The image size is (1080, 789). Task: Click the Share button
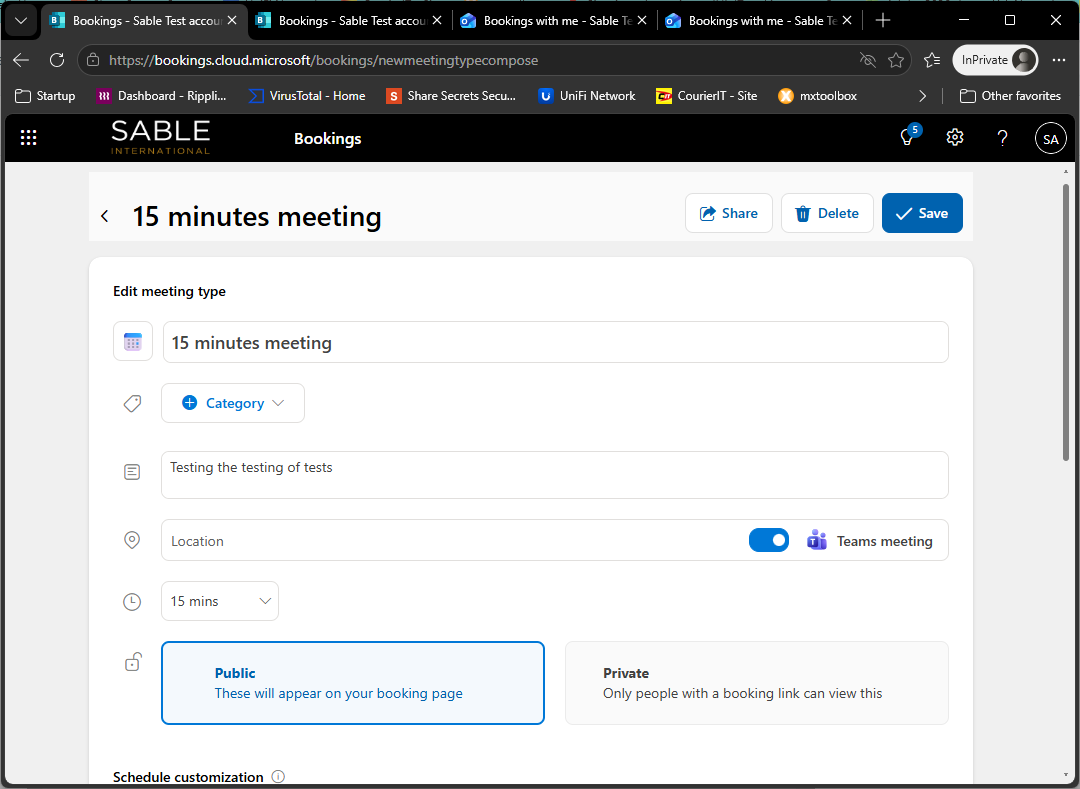[729, 213]
